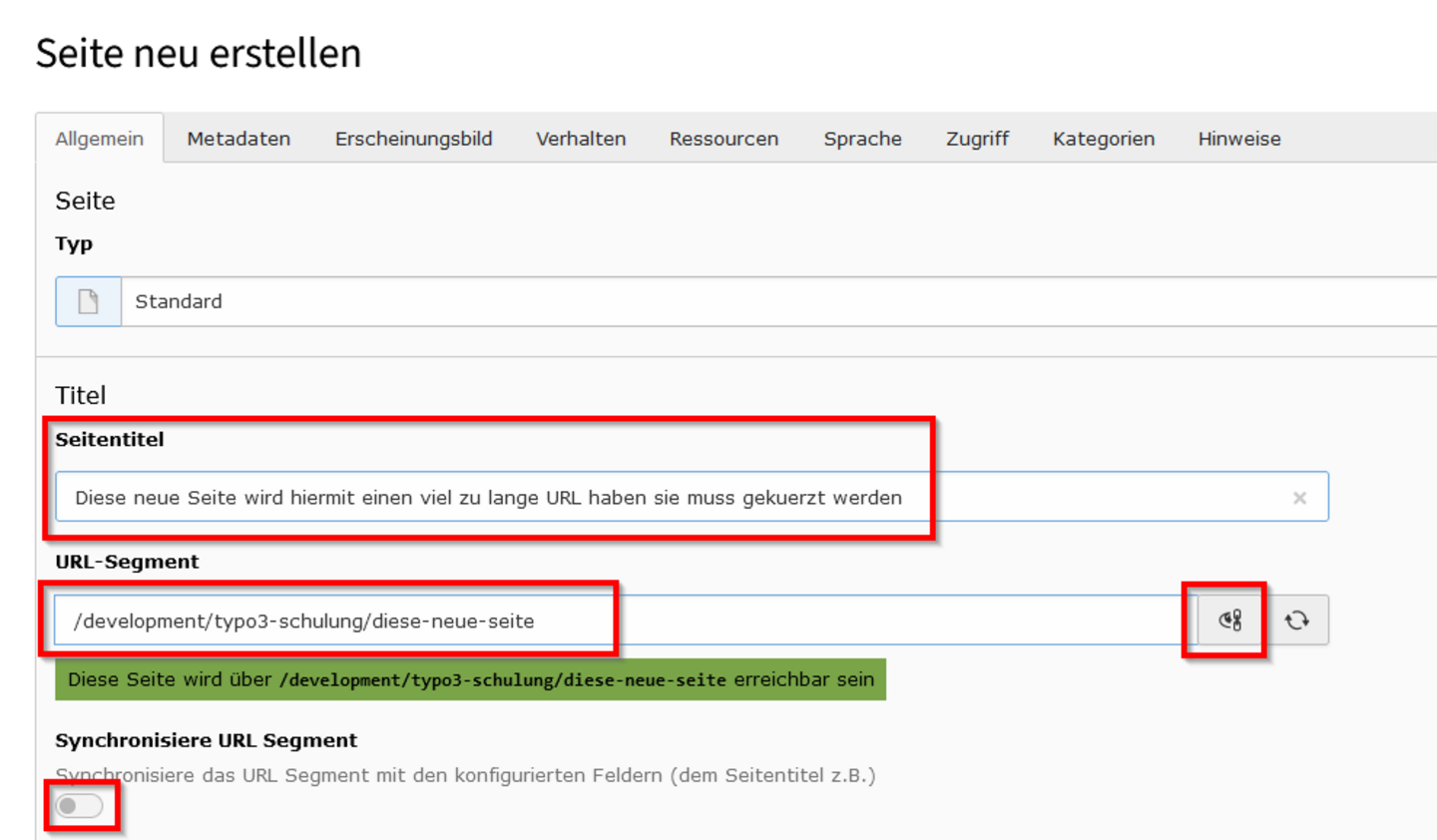Image resolution: width=1437 pixels, height=840 pixels.
Task: Click the green reachable-URL info message
Action: click(470, 679)
